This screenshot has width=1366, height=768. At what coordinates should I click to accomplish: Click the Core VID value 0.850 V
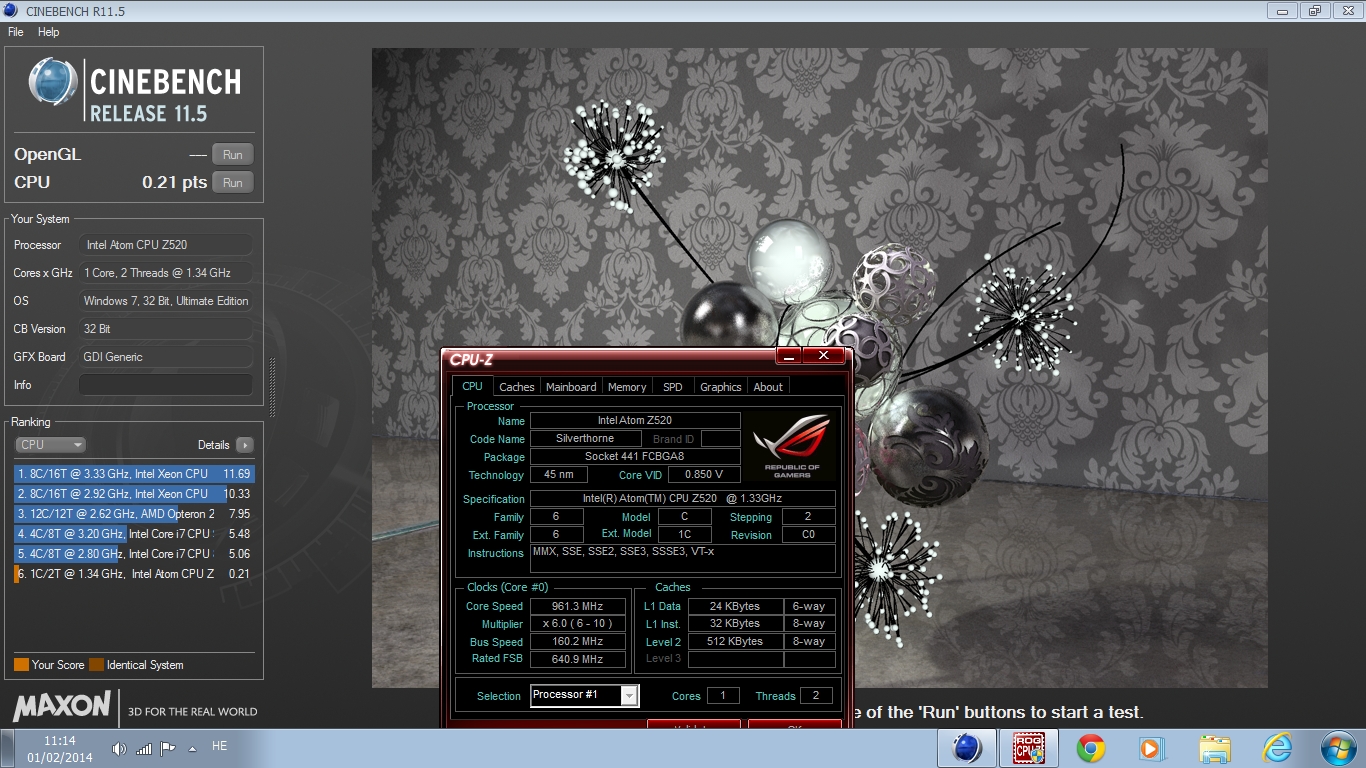click(x=705, y=475)
